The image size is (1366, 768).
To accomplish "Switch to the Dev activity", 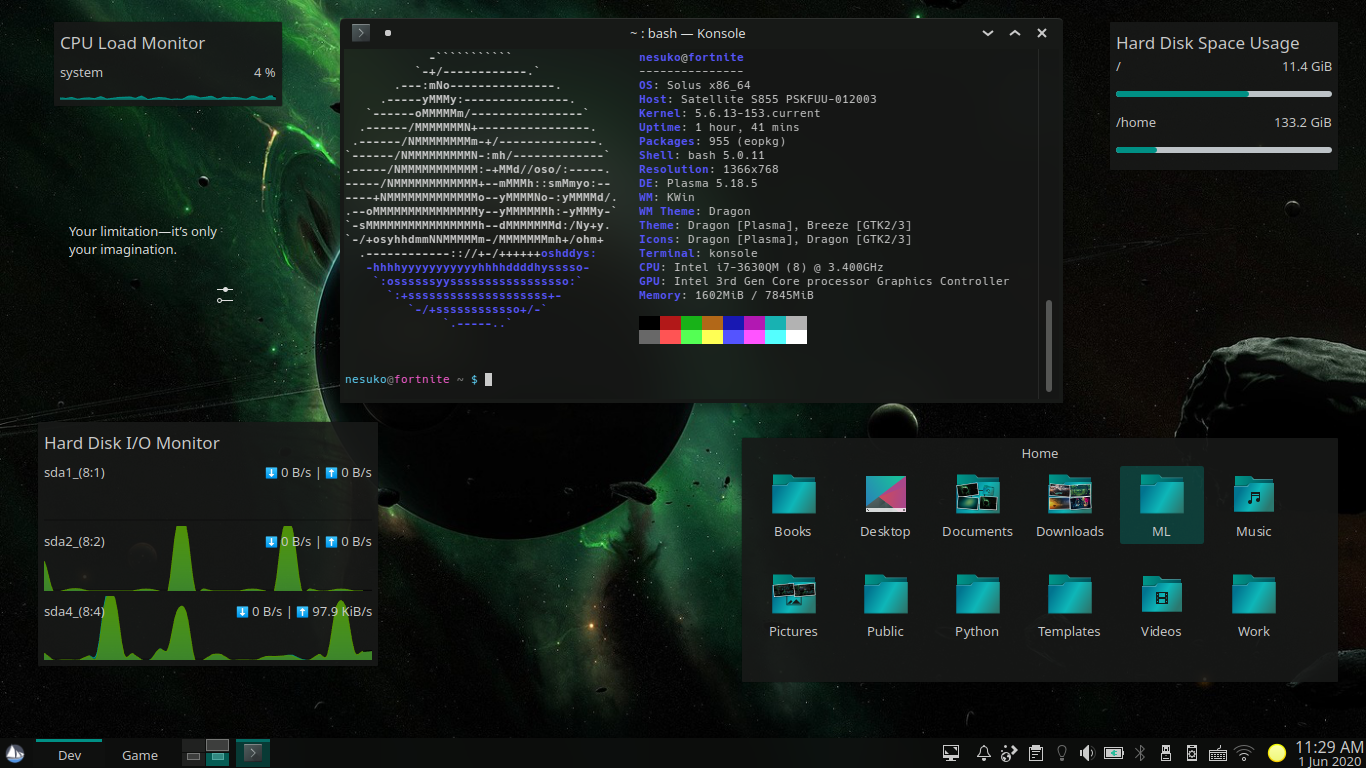I will pos(69,754).
